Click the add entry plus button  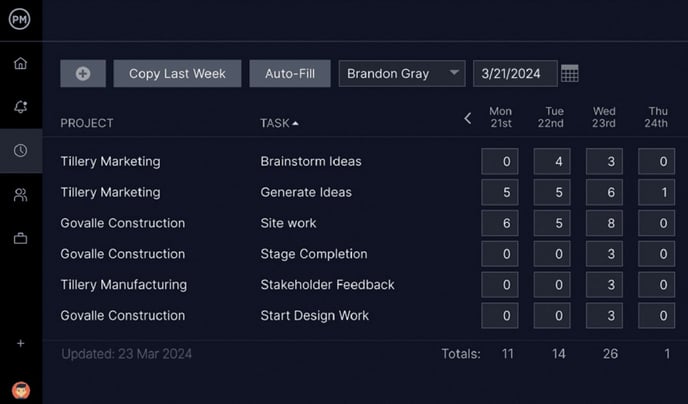point(83,73)
